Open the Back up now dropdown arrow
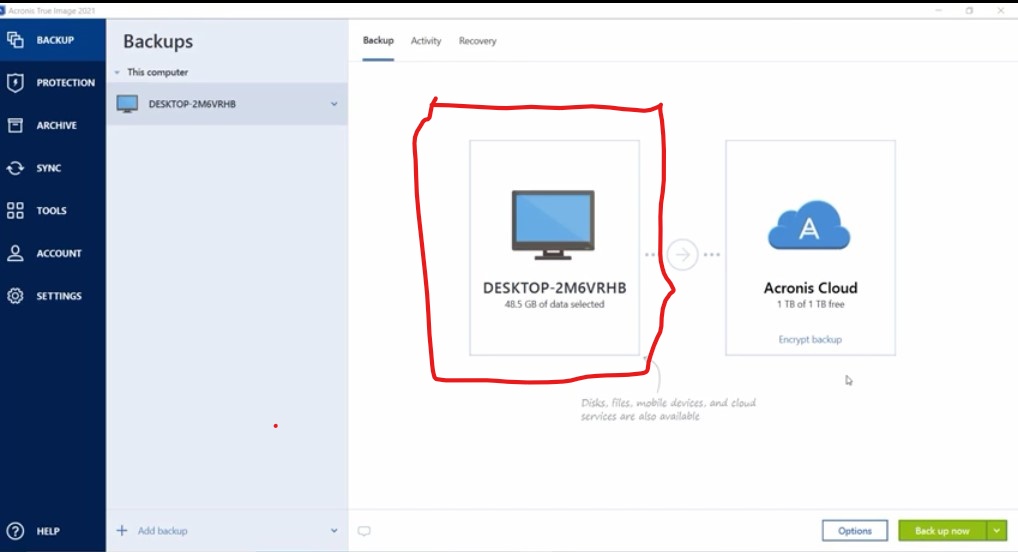The height and width of the screenshot is (552, 1018). (997, 531)
